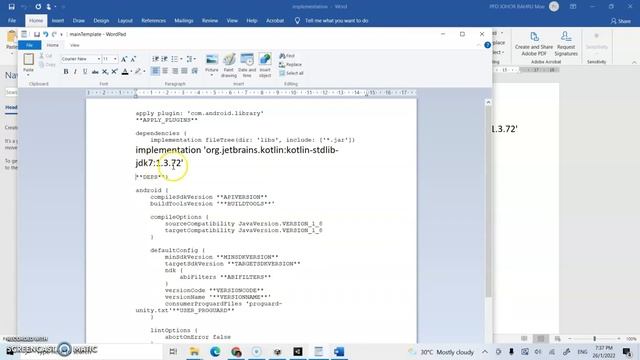This screenshot has width=640, height=360.
Task: Justify the text in WordPad
Action: pyautogui.click(x=184, y=71)
